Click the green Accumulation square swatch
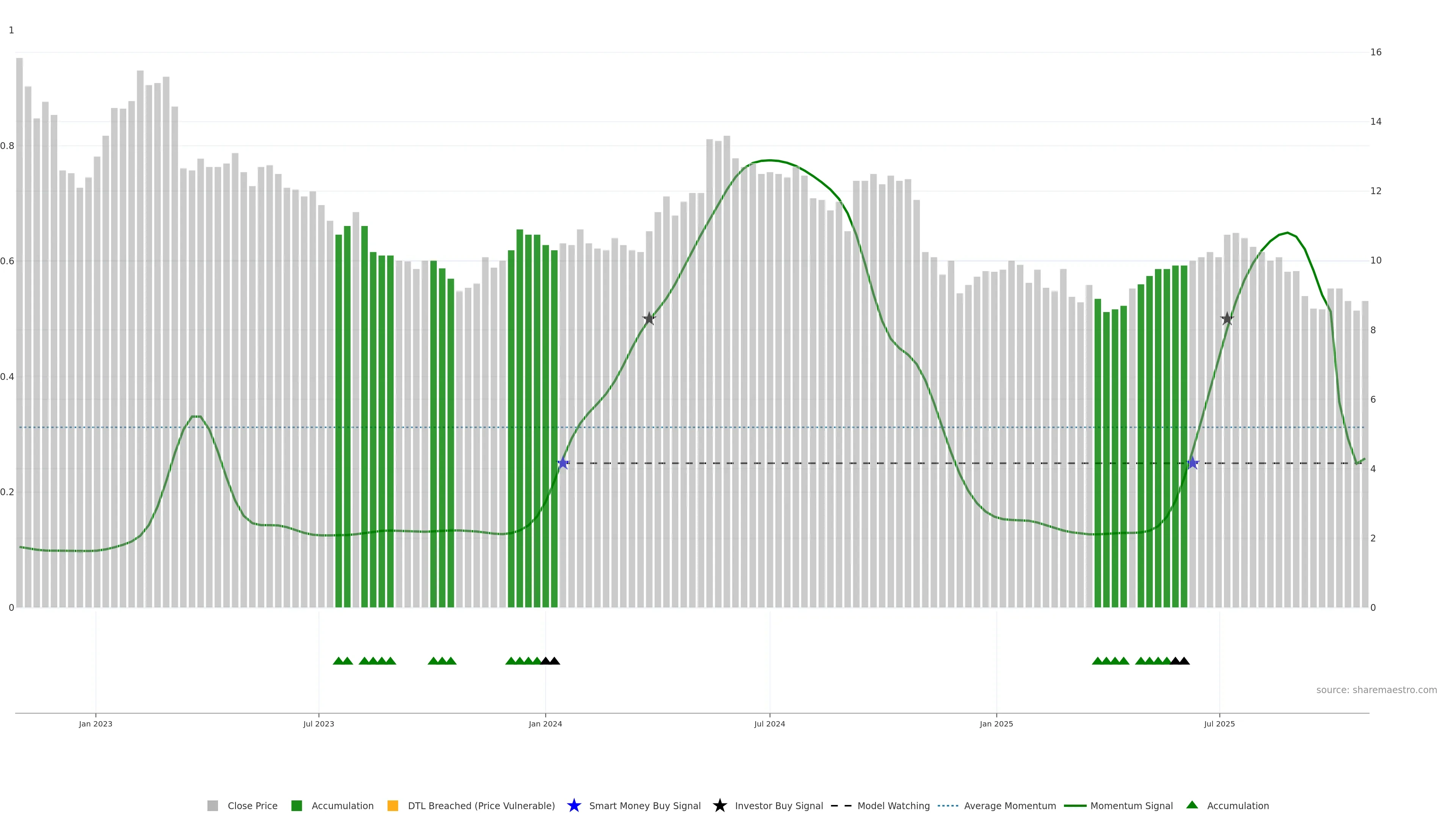This screenshot has height=819, width=1456. pyautogui.click(x=297, y=805)
